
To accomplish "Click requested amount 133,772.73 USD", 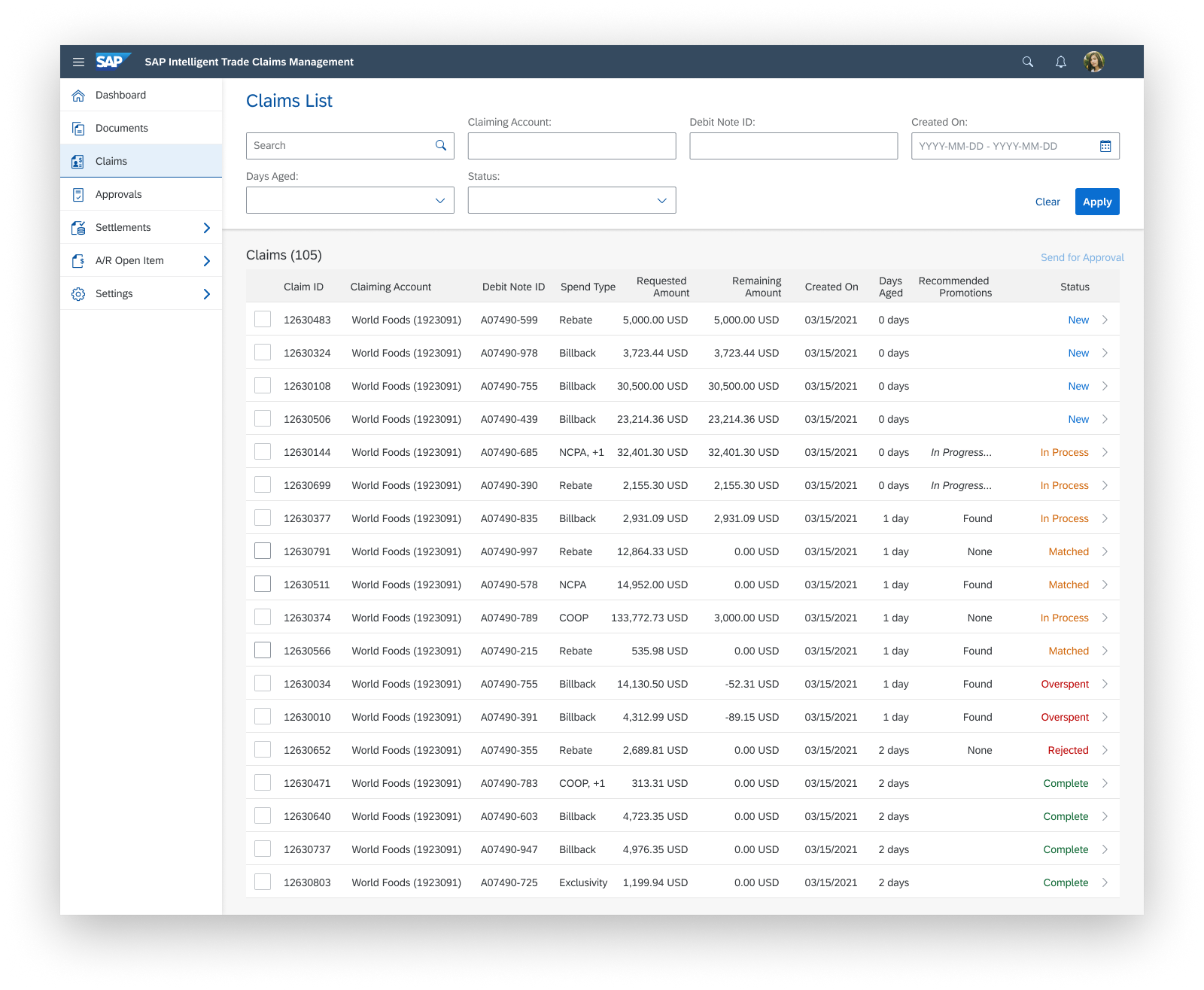I will [649, 618].
